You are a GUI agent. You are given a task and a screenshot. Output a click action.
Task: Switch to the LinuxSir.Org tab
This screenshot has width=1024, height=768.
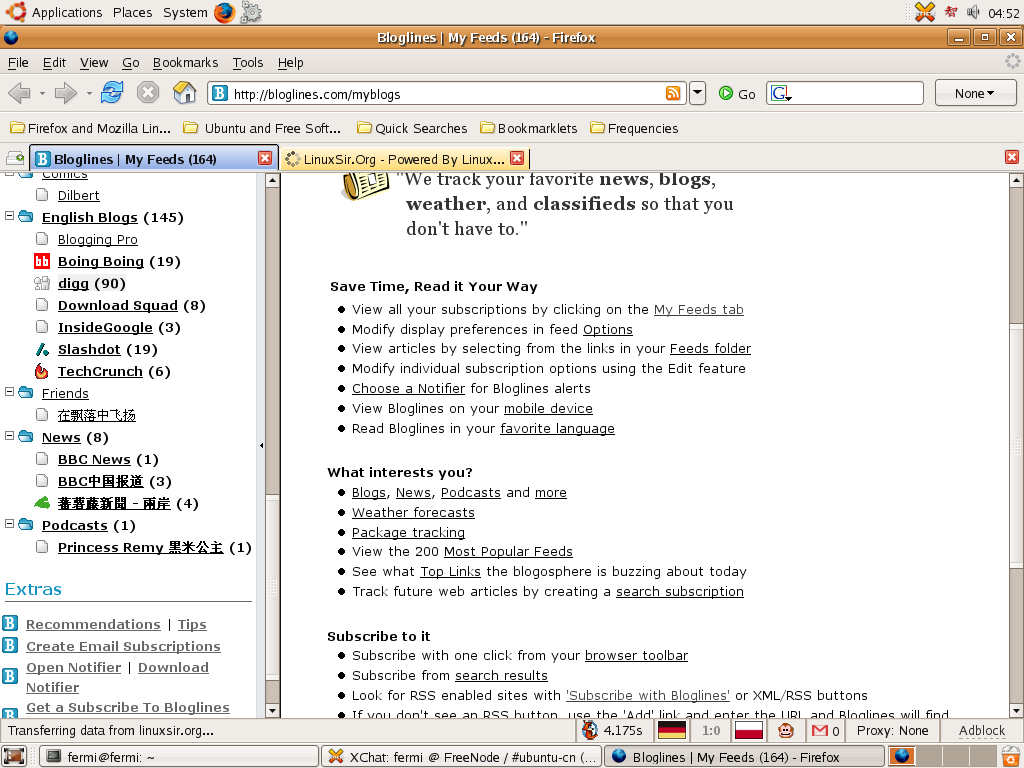tap(404, 159)
